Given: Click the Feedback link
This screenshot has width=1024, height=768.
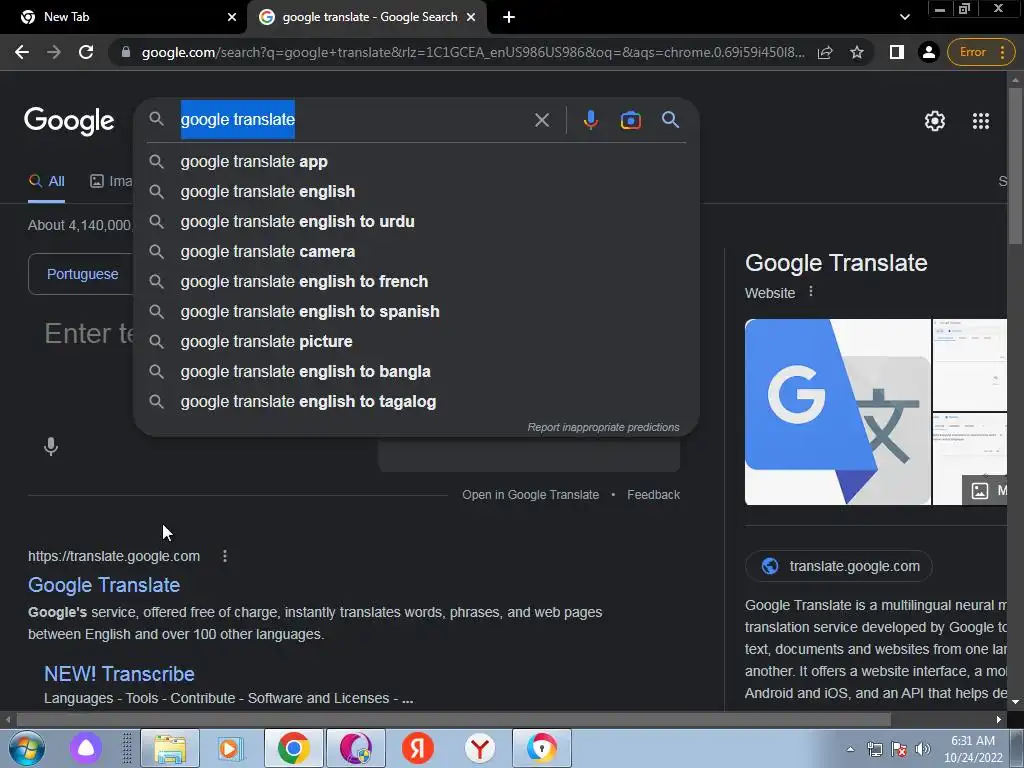Looking at the screenshot, I should [x=653, y=495].
